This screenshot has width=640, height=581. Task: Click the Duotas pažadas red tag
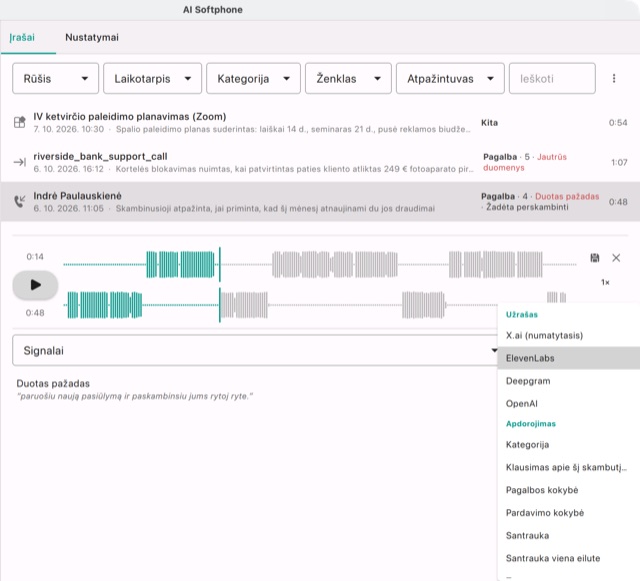pyautogui.click(x=567, y=196)
